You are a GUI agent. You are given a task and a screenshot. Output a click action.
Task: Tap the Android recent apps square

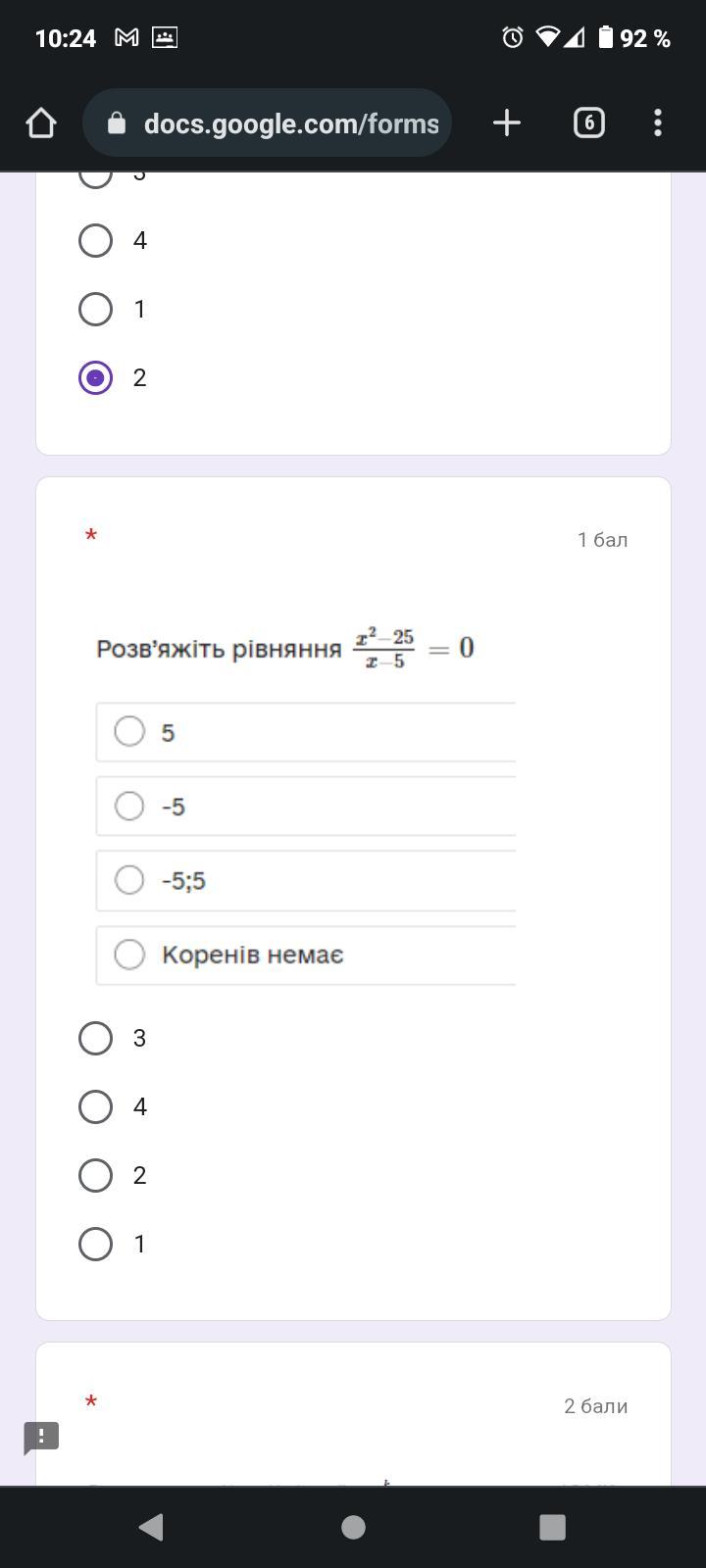553,1527
